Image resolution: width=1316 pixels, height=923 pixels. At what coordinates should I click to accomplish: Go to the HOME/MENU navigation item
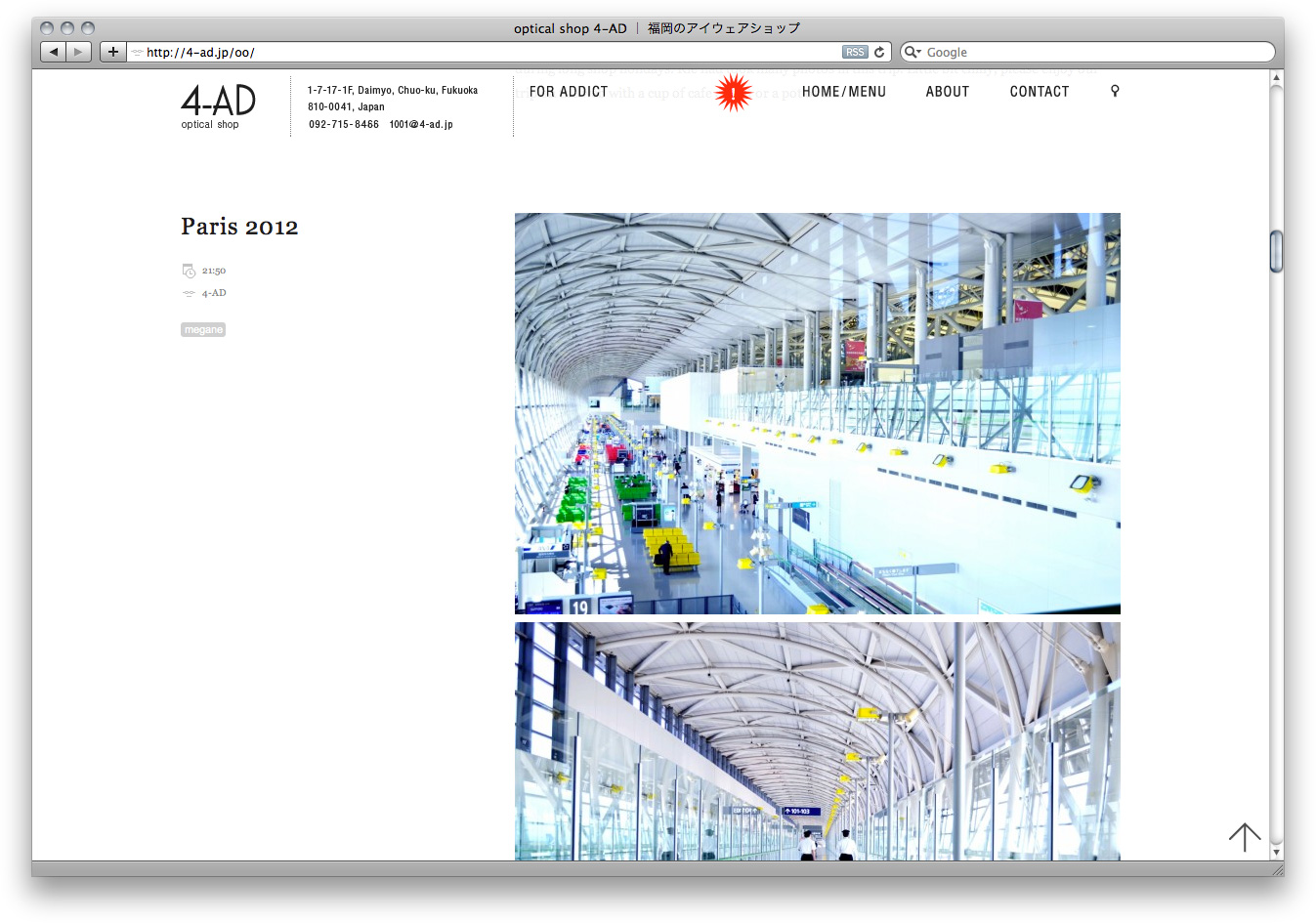click(843, 92)
